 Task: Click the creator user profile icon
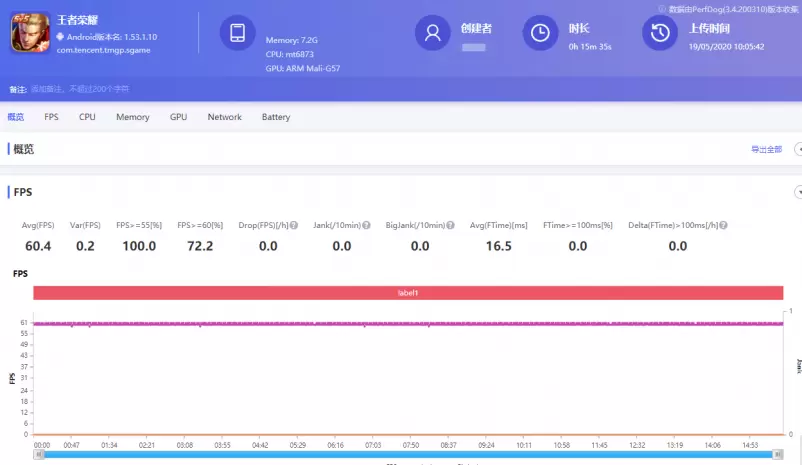432,33
